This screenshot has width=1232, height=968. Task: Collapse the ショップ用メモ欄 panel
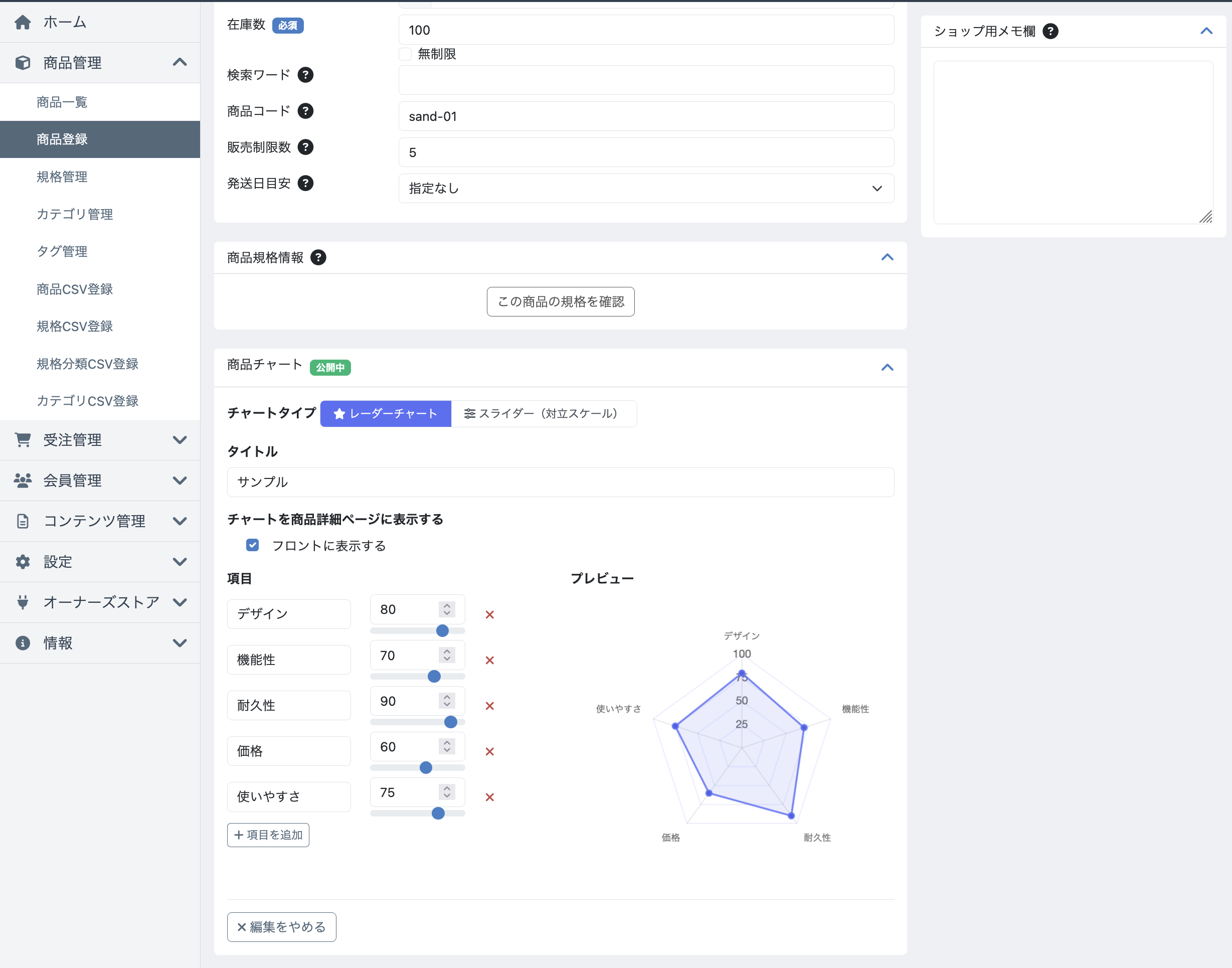(x=1206, y=31)
